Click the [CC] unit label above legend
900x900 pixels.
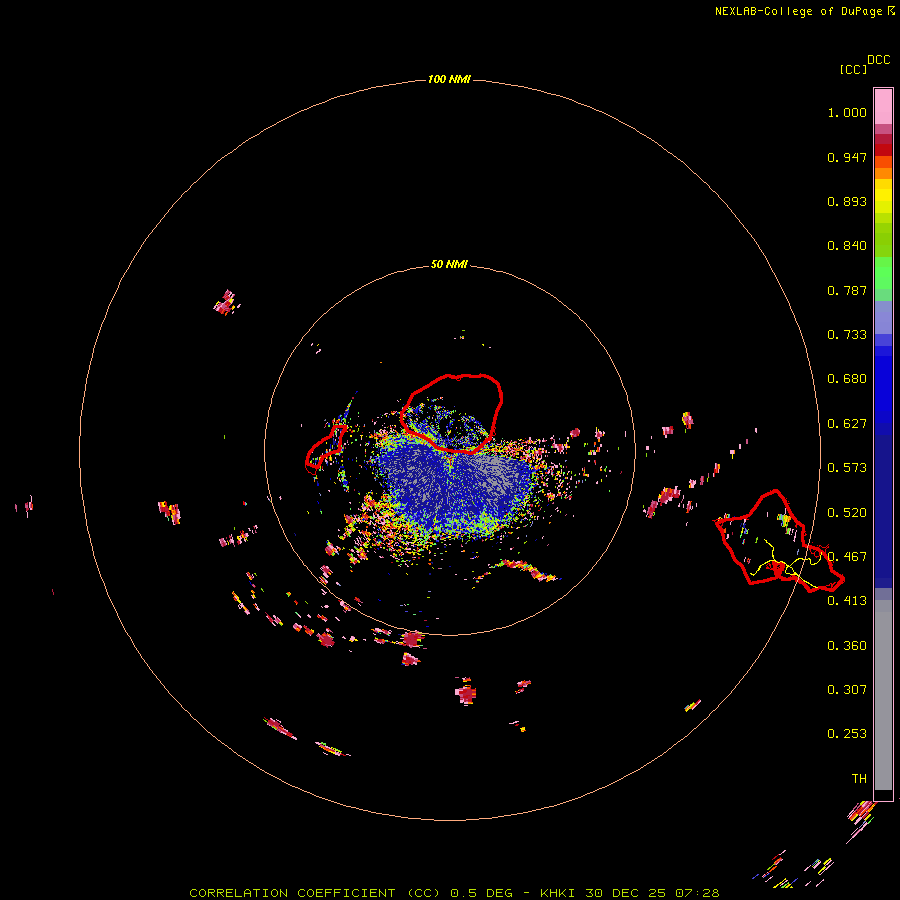pyautogui.click(x=853, y=69)
